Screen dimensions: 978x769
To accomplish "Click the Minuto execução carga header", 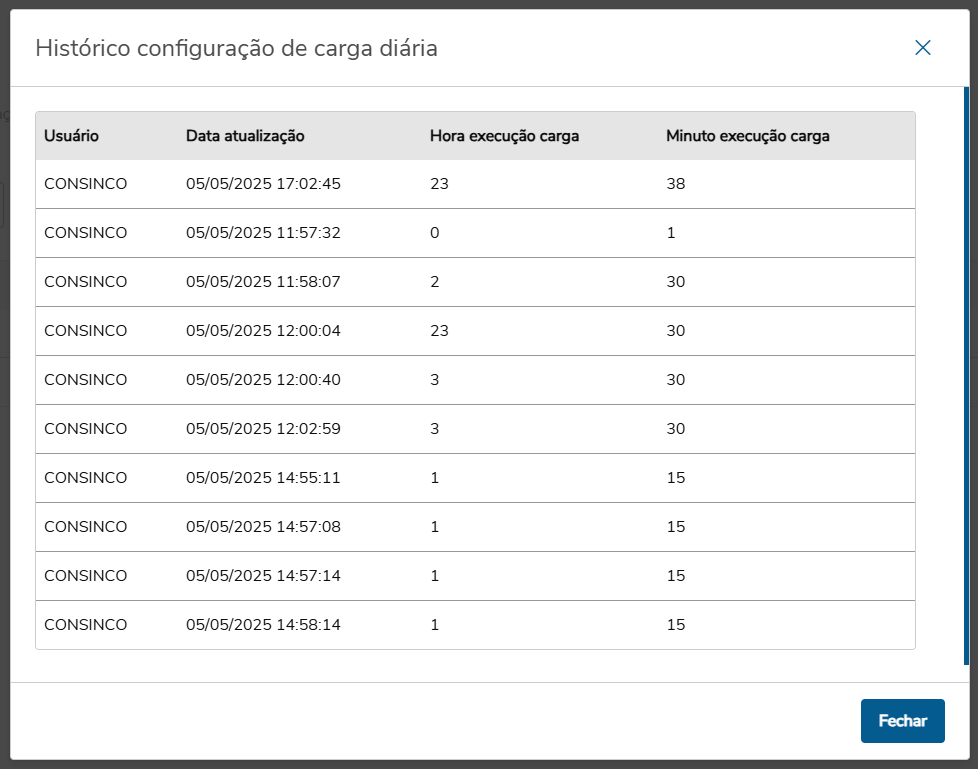I will coord(747,136).
